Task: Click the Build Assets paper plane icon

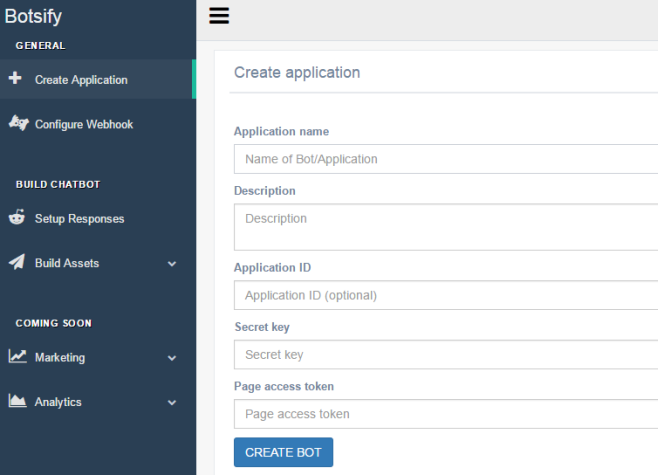Action: coord(17,263)
